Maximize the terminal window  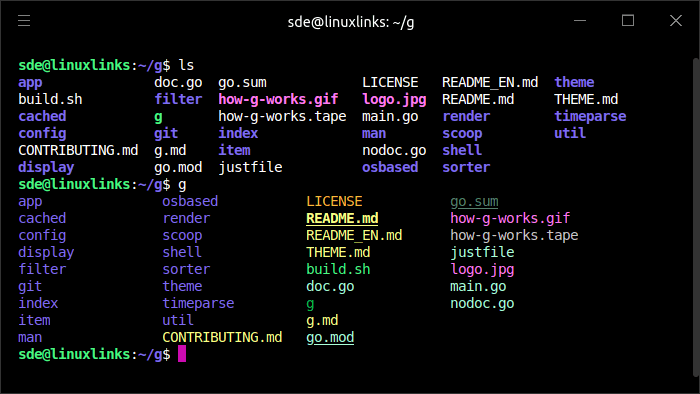pyautogui.click(x=628, y=21)
